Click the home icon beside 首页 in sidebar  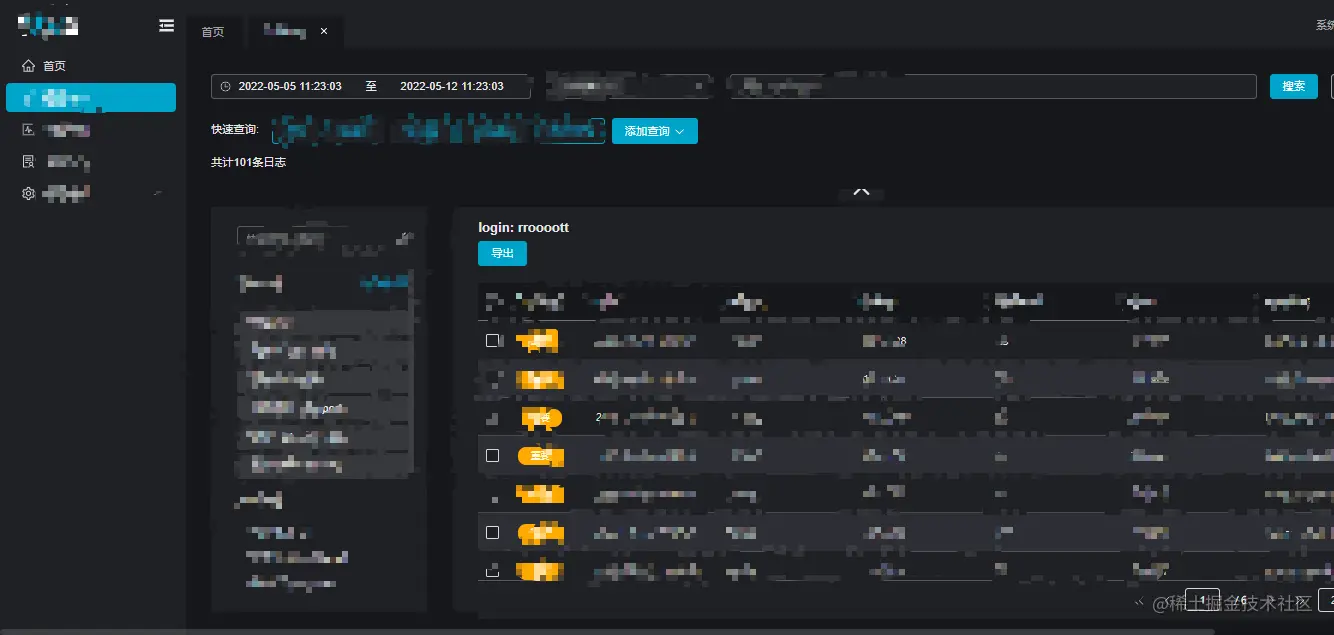28,66
